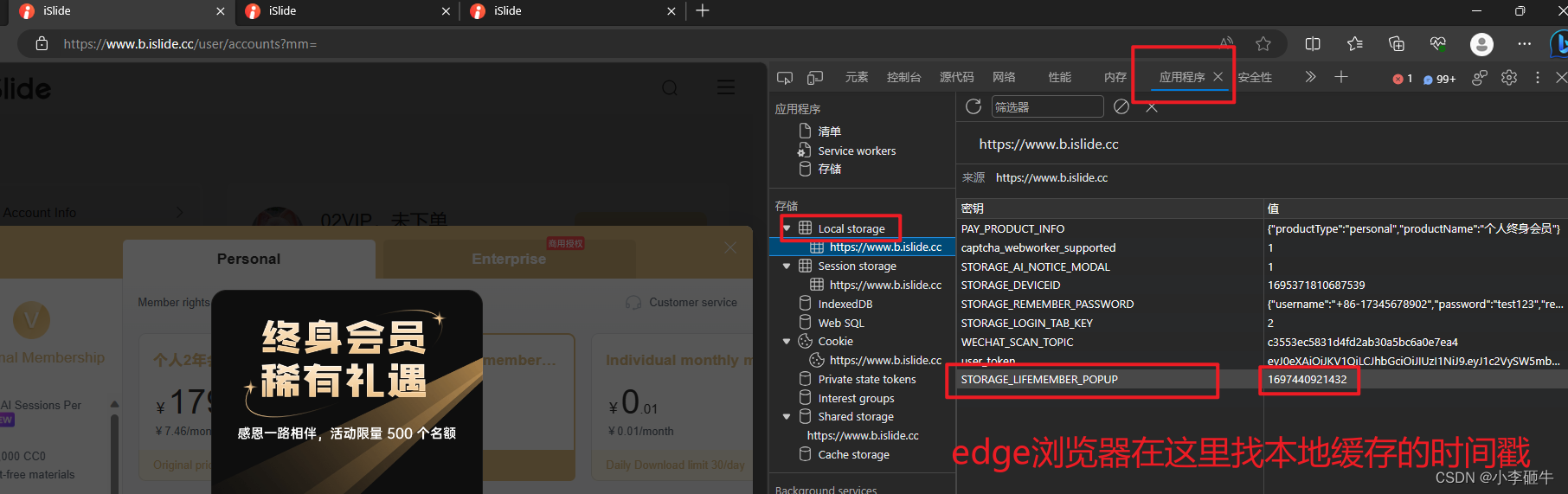Add this page to favorites star
Image resolution: width=1568 pixels, height=494 pixels.
pos(1263,44)
